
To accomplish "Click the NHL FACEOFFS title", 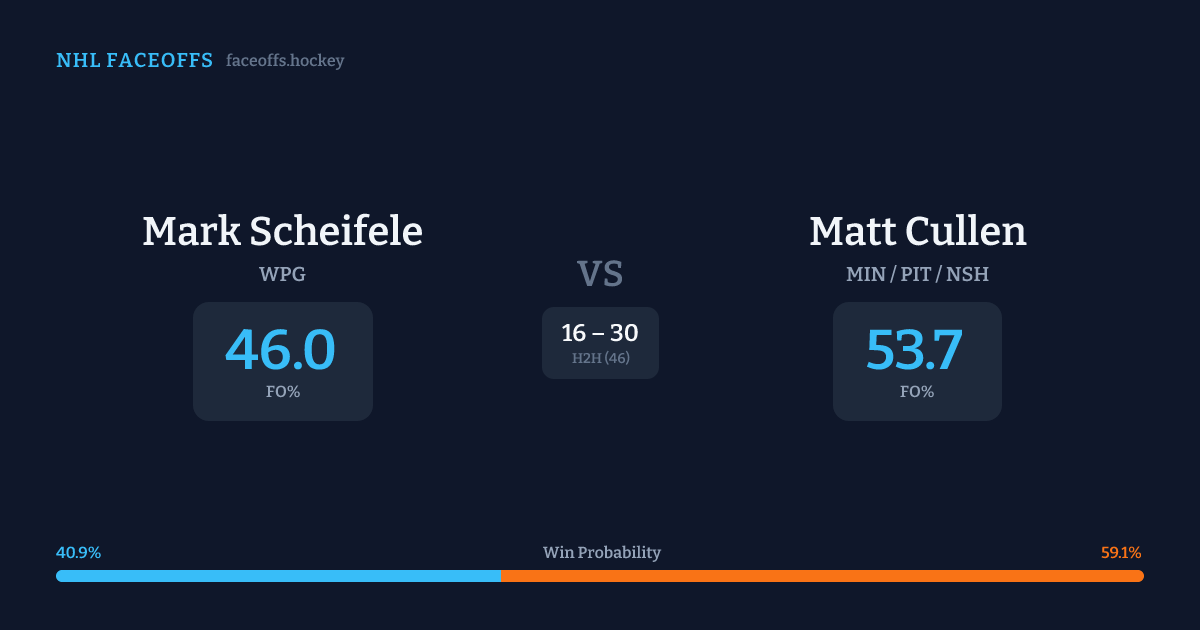I will [134, 61].
